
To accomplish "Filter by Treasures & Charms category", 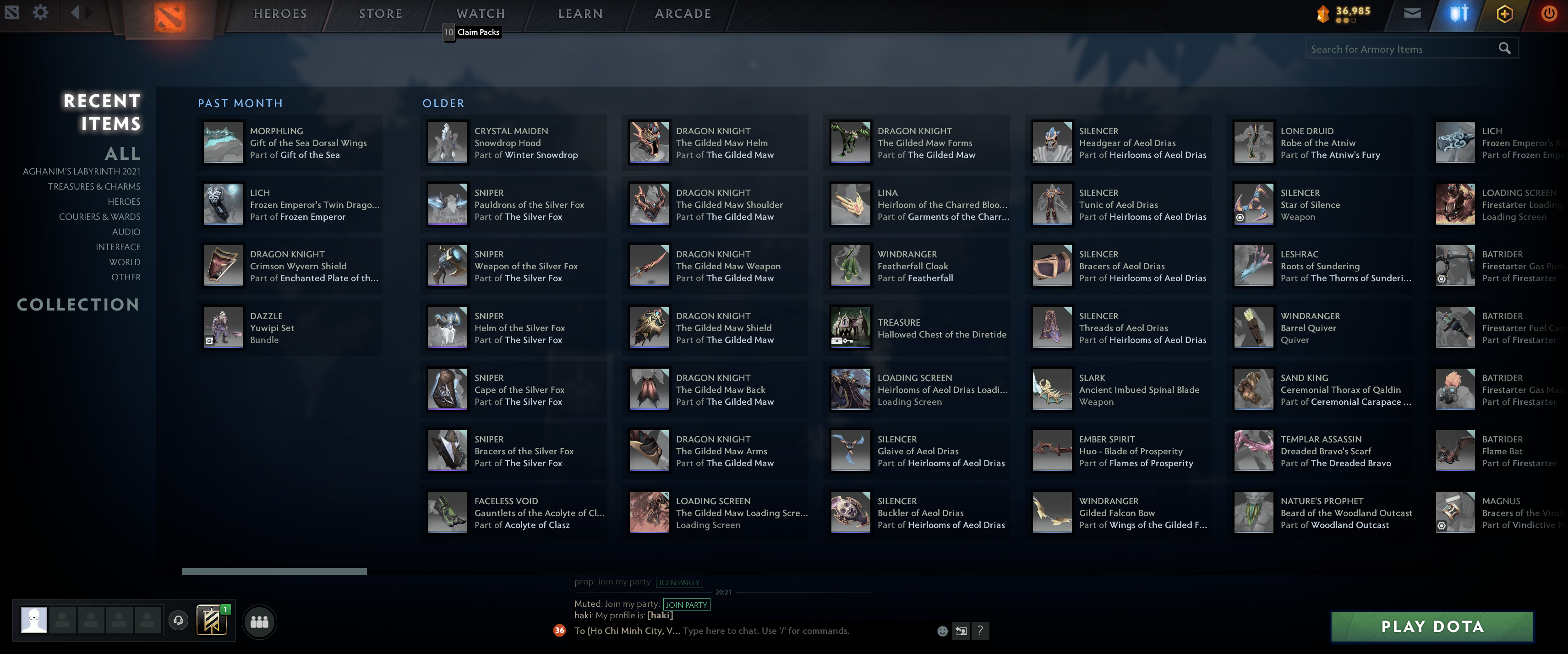I will [x=94, y=187].
